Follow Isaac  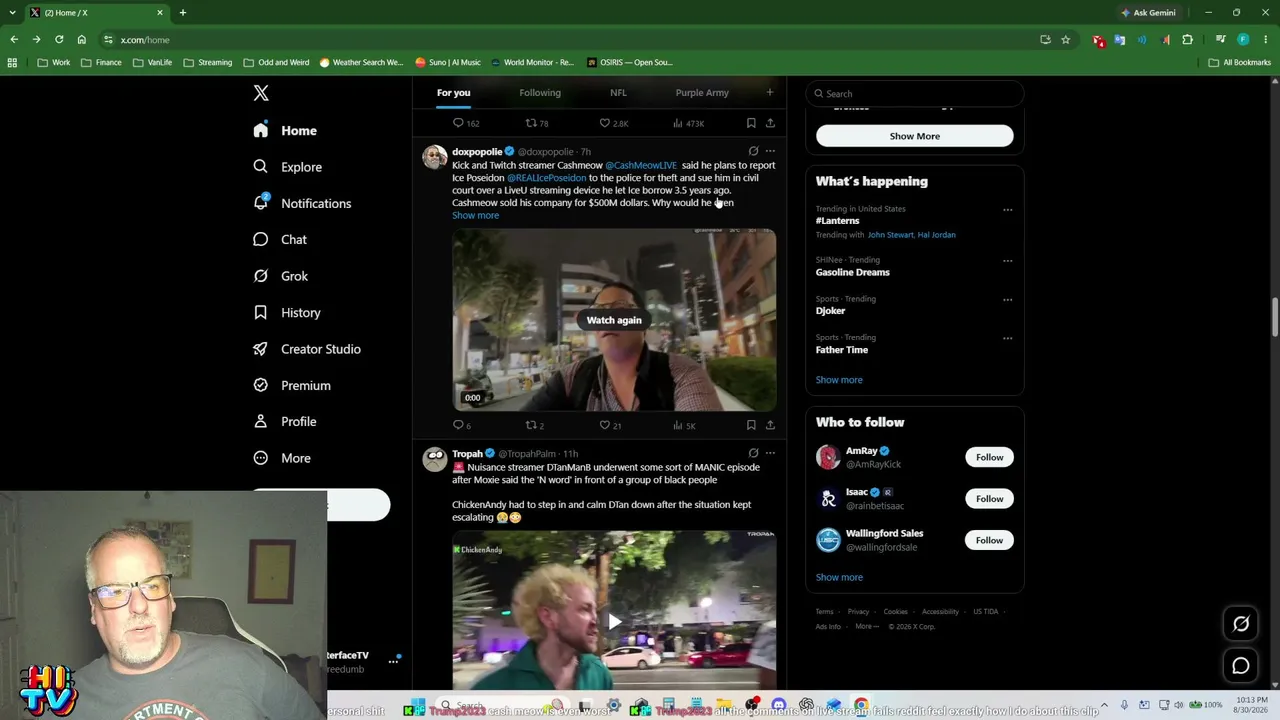[989, 499]
